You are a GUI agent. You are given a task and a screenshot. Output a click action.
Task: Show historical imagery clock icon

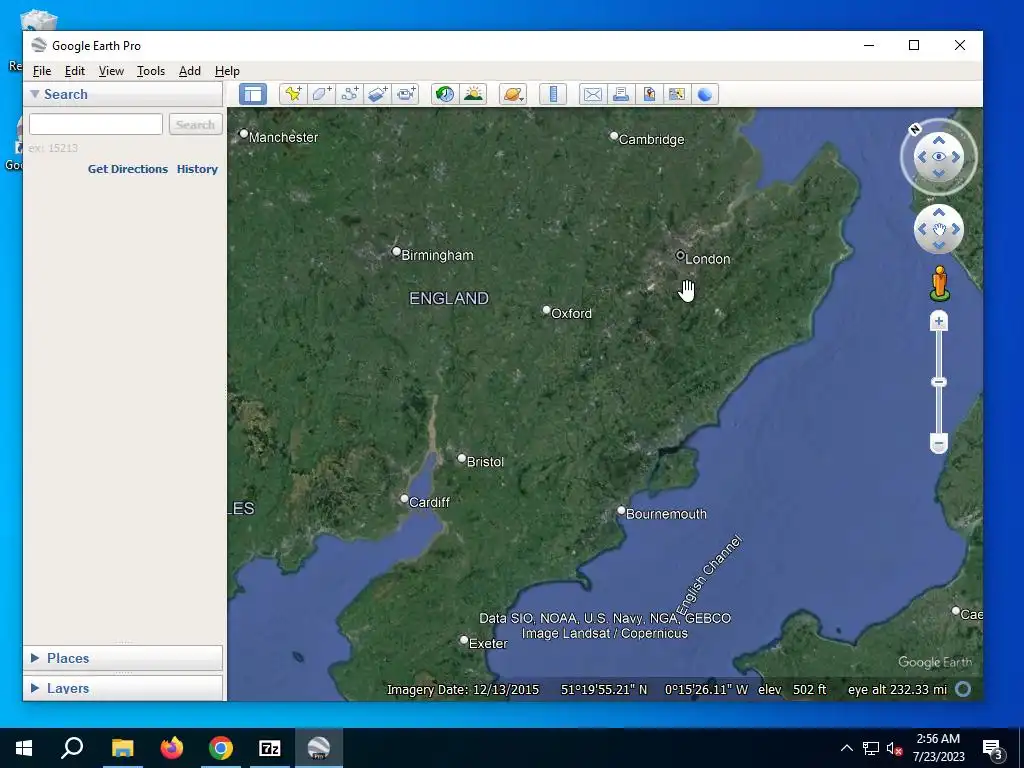pos(445,94)
